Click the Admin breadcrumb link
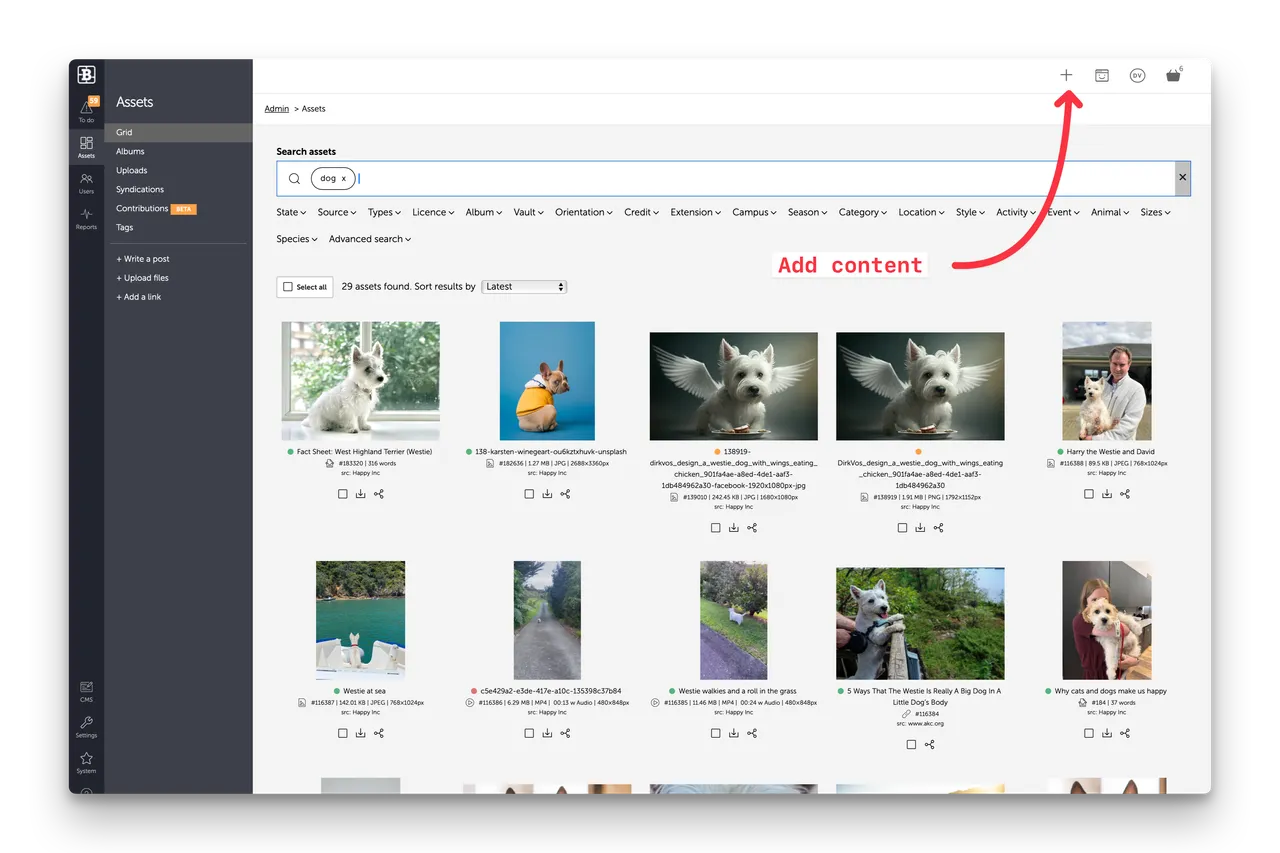This screenshot has height=853, width=1280. (276, 109)
